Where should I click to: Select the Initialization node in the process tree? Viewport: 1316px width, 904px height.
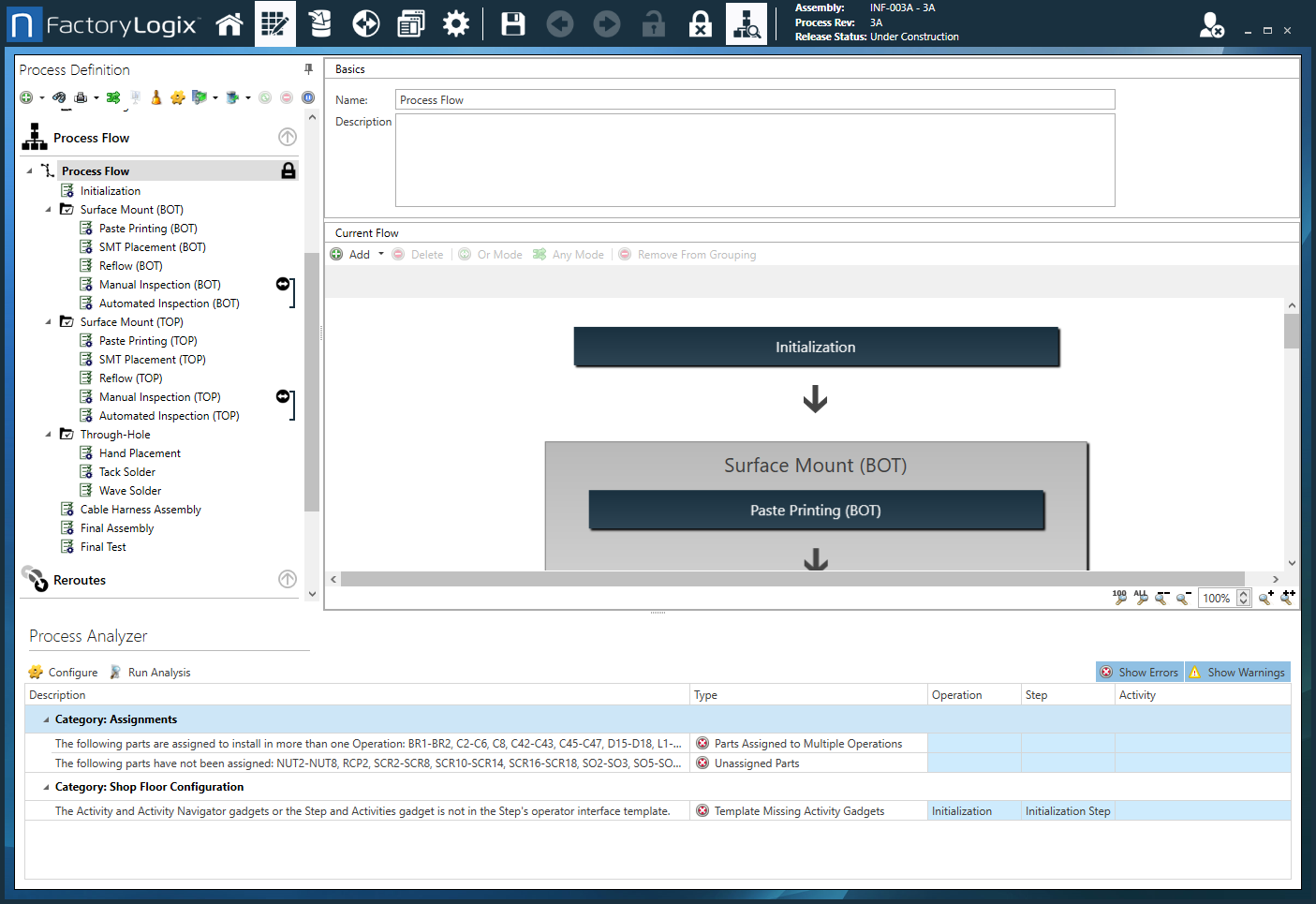tap(111, 190)
